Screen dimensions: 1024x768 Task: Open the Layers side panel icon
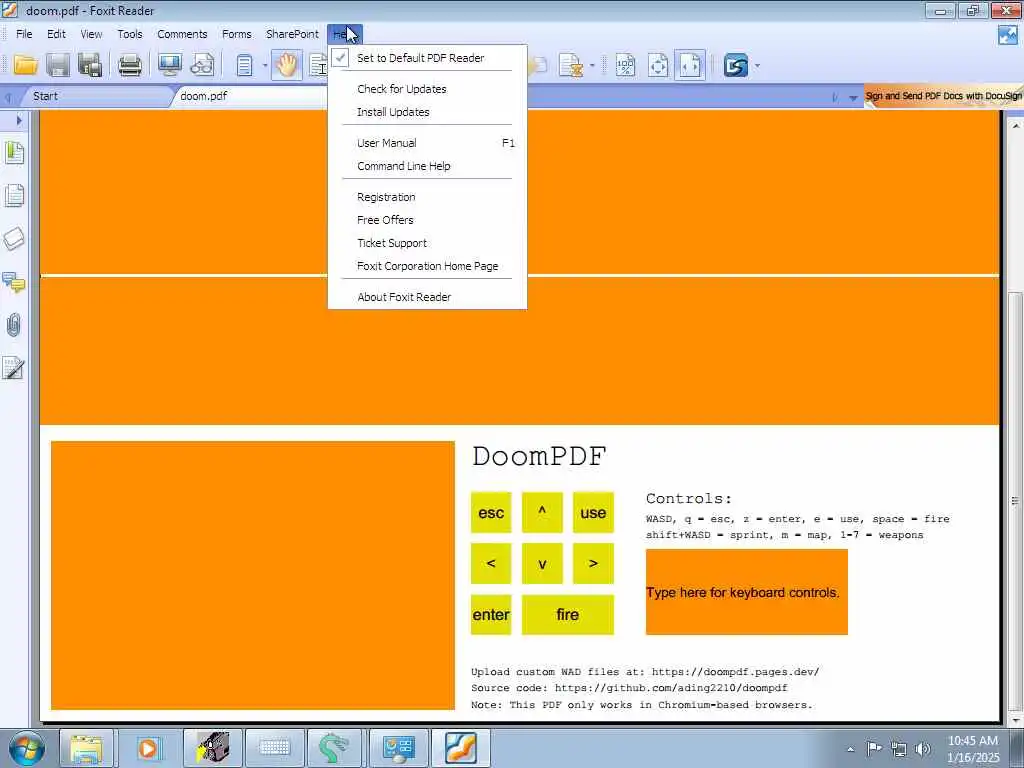tap(14, 239)
